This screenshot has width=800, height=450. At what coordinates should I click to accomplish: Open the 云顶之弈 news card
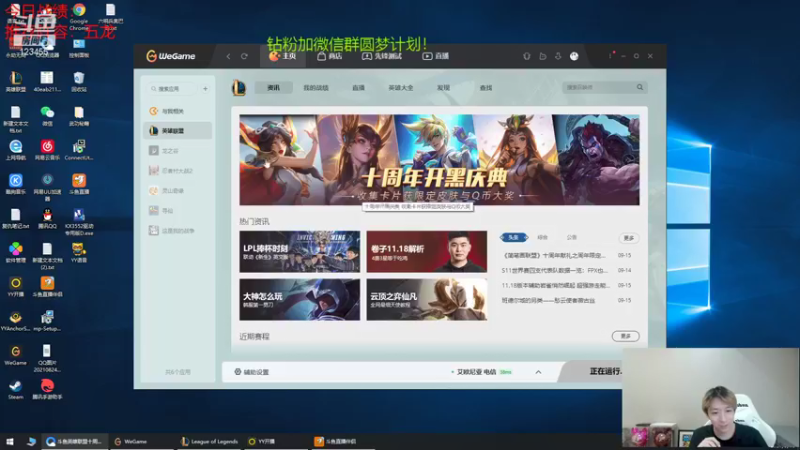coord(427,299)
